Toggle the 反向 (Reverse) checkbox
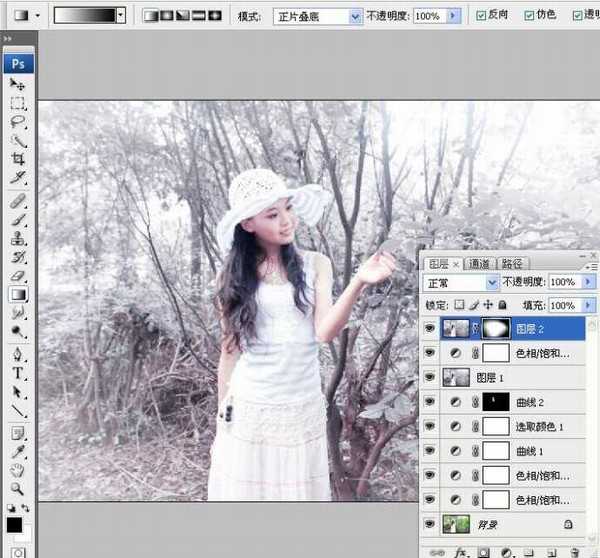 pyautogui.click(x=482, y=16)
